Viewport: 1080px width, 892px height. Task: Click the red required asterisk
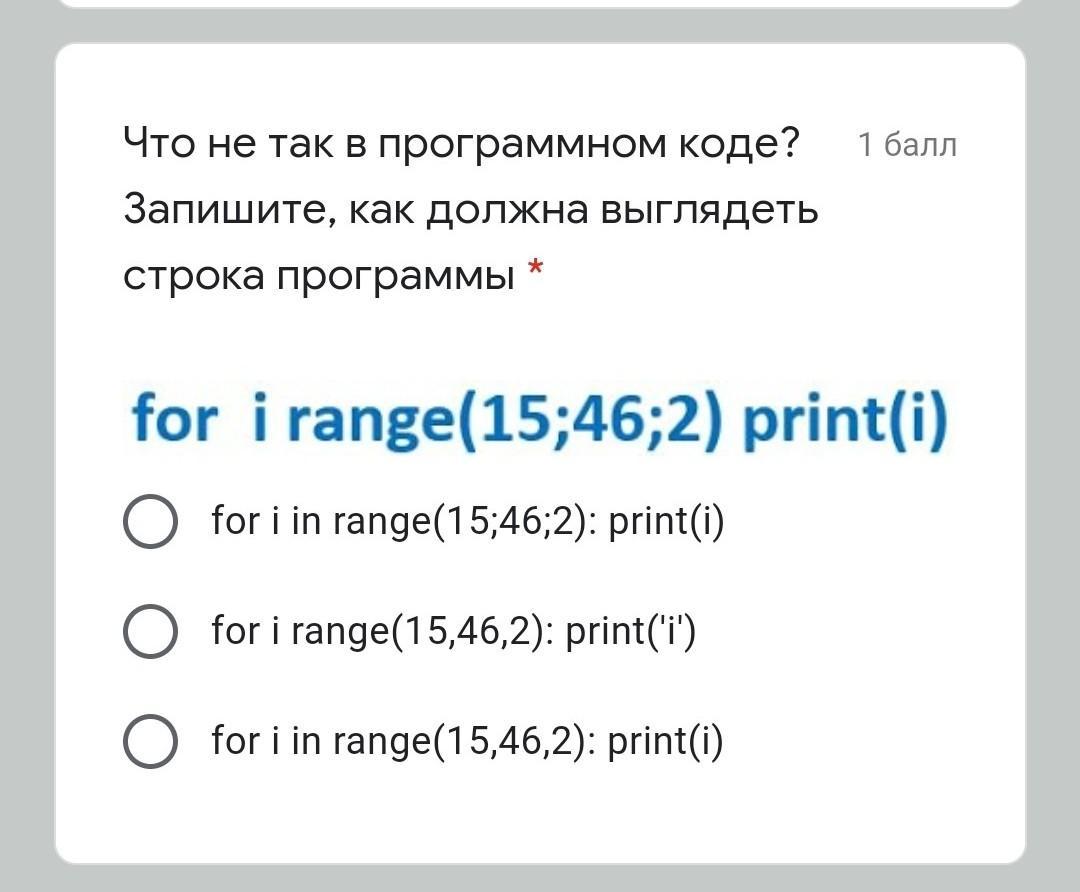pyautogui.click(x=535, y=269)
